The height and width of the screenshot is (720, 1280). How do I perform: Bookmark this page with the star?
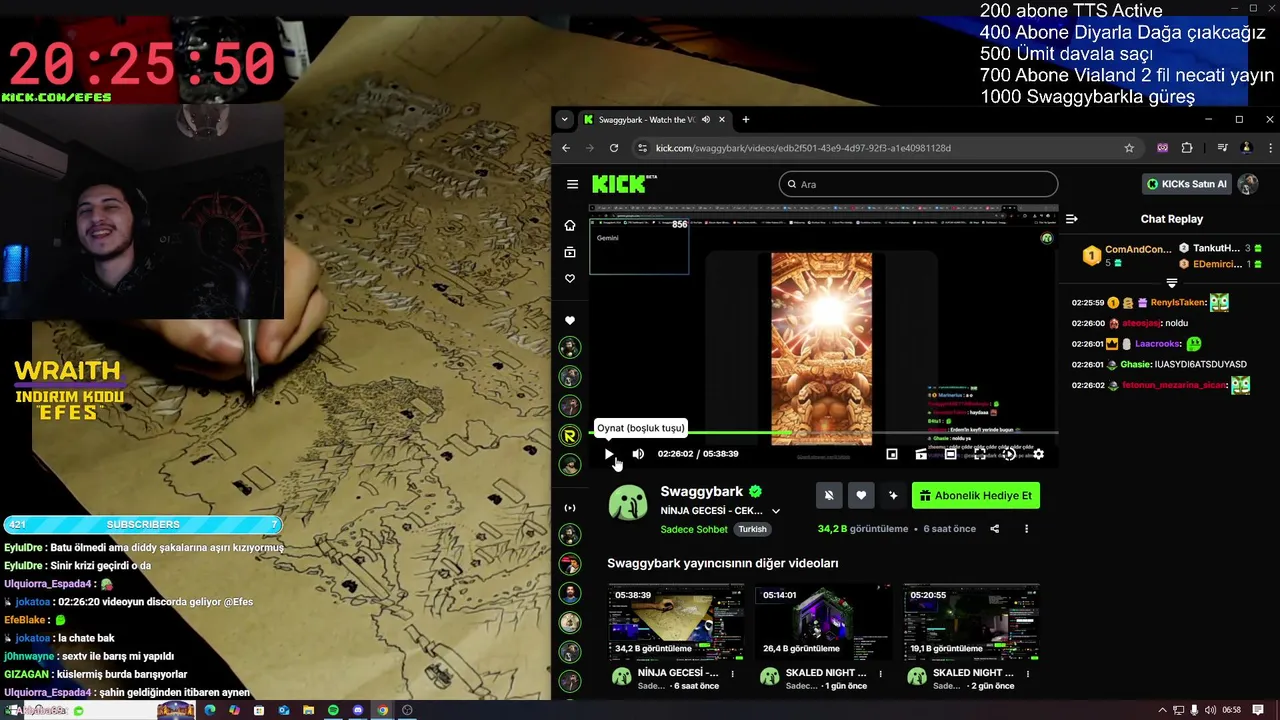click(1129, 148)
